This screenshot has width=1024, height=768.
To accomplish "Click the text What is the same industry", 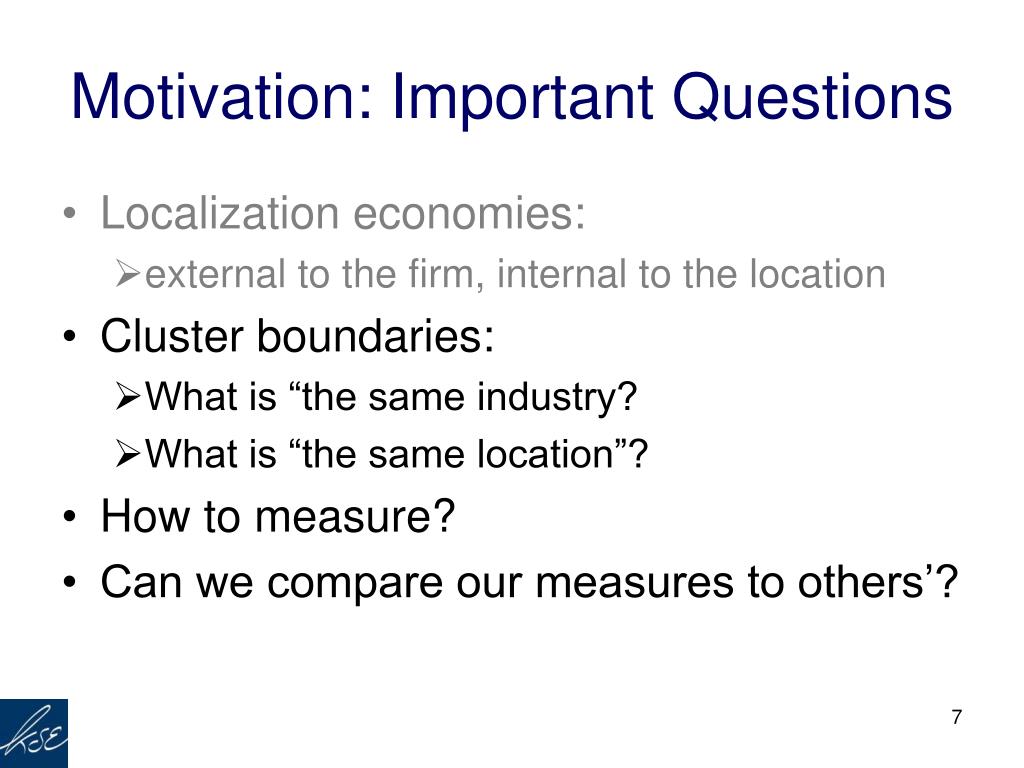I will (x=391, y=397).
